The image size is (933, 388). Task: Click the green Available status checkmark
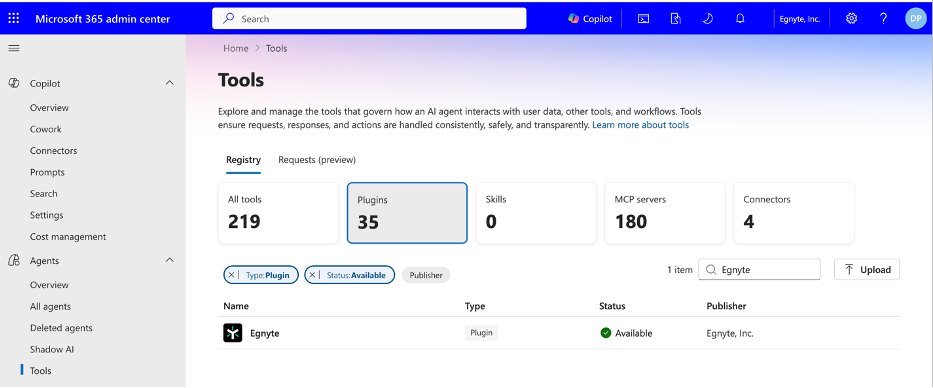[x=606, y=333]
